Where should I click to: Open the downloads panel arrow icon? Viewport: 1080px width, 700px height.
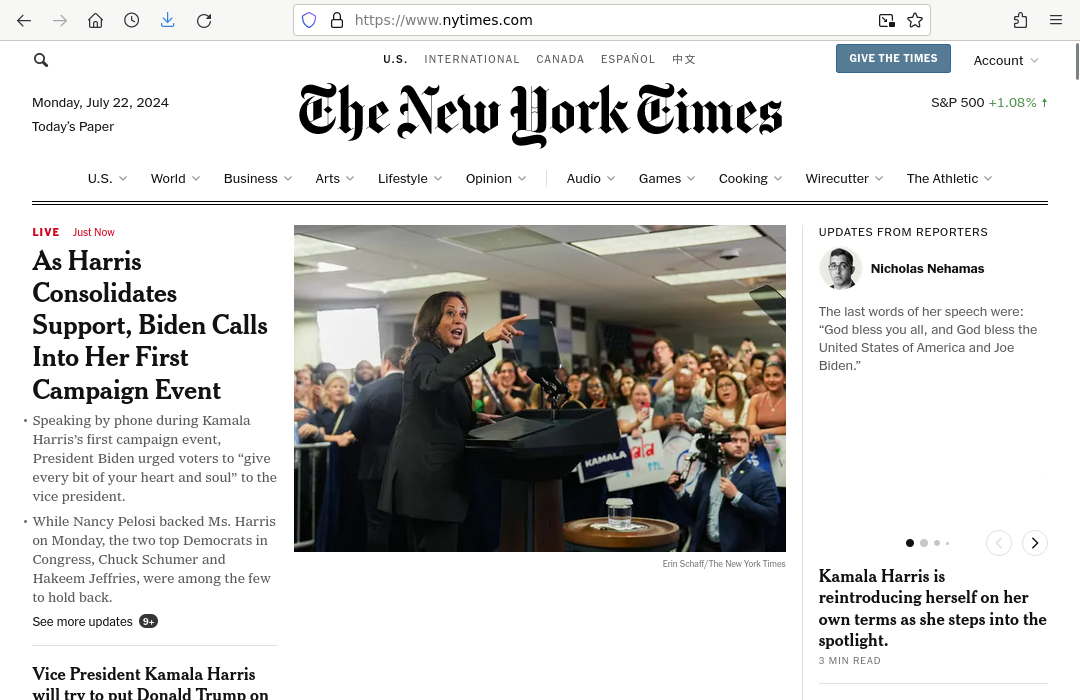point(167,21)
